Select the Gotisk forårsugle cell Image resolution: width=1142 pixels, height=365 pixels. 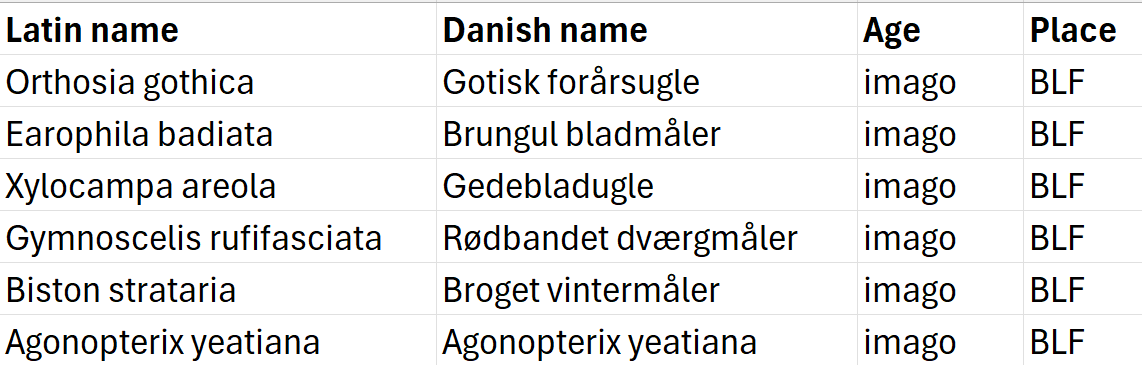coord(647,82)
